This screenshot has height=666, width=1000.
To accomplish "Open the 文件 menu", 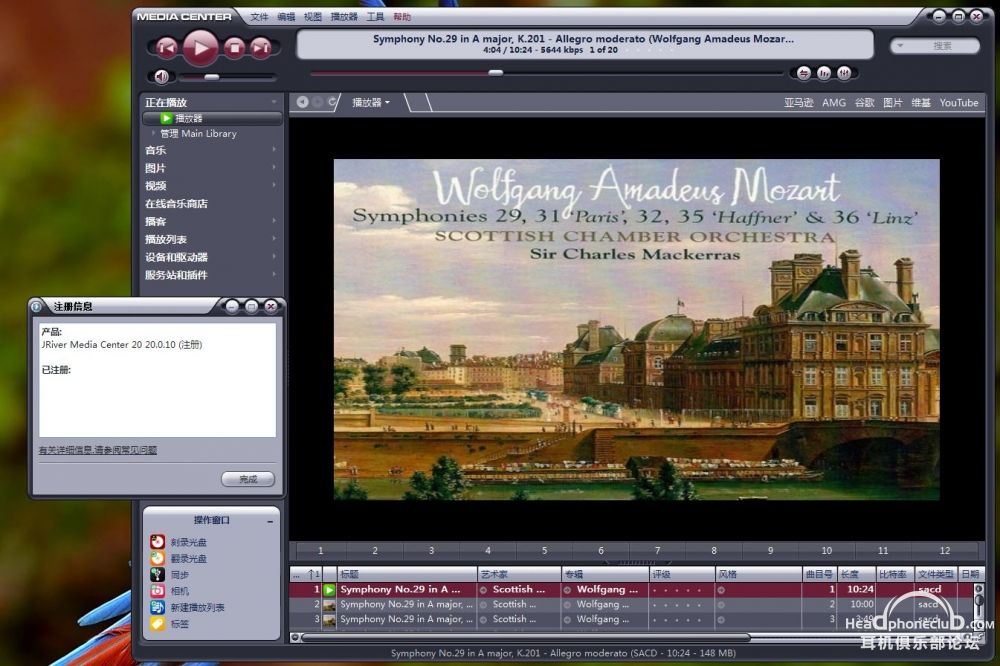I will pos(260,17).
